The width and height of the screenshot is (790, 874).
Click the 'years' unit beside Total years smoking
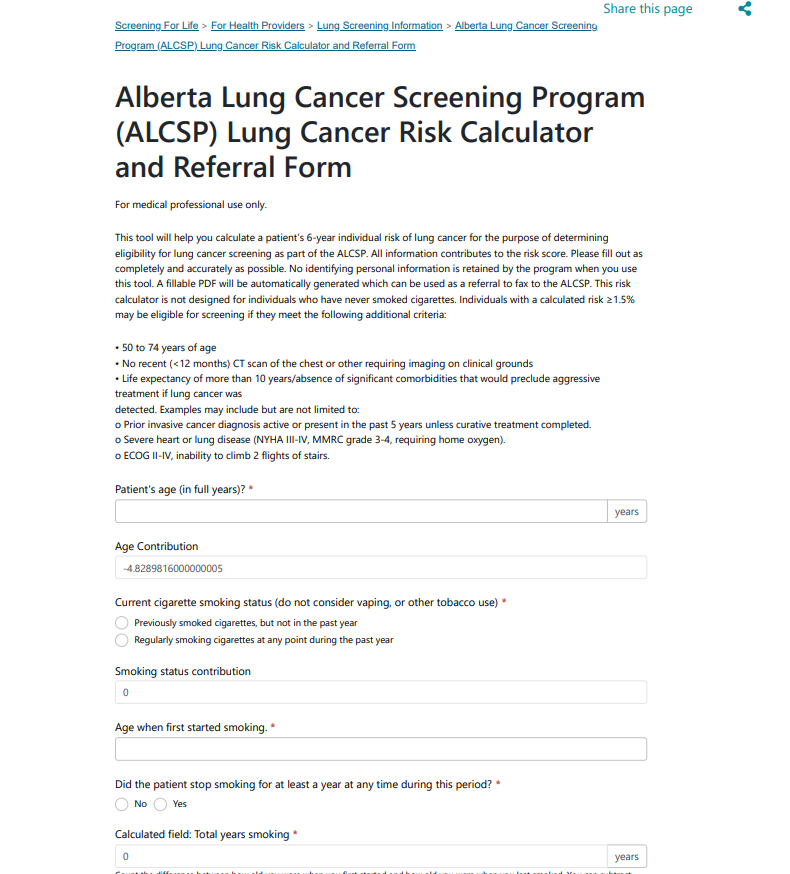tap(627, 857)
